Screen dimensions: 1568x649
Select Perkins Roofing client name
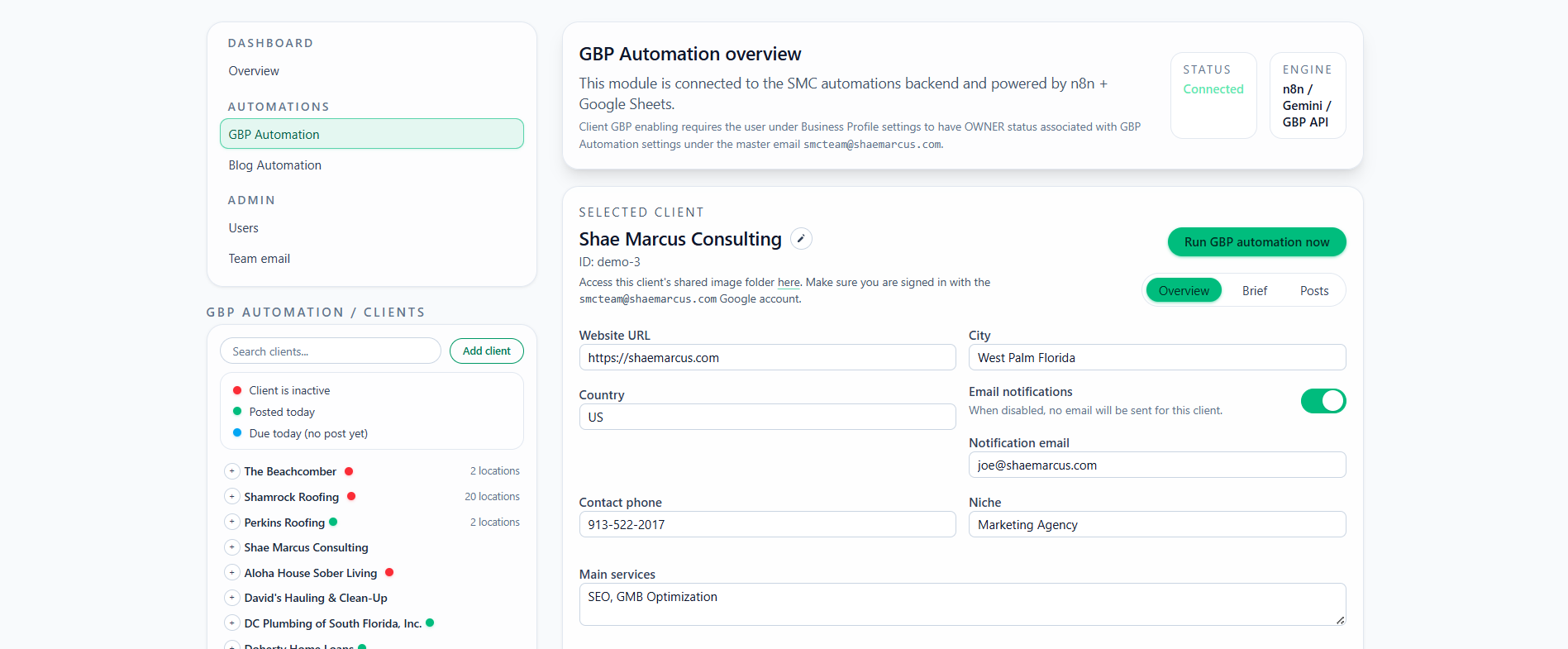tap(284, 523)
